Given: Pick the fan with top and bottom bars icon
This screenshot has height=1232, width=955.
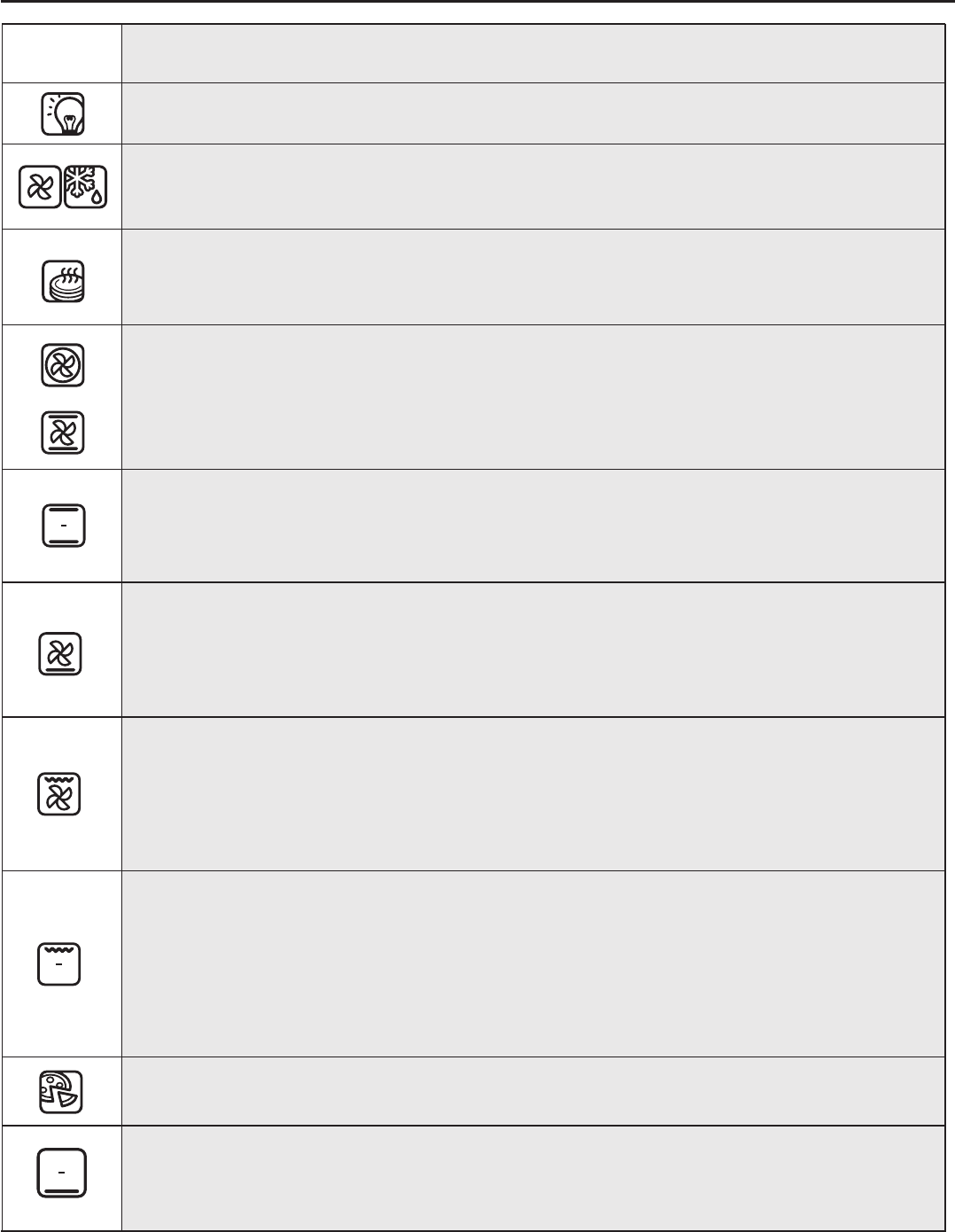Looking at the screenshot, I should pos(63,433).
